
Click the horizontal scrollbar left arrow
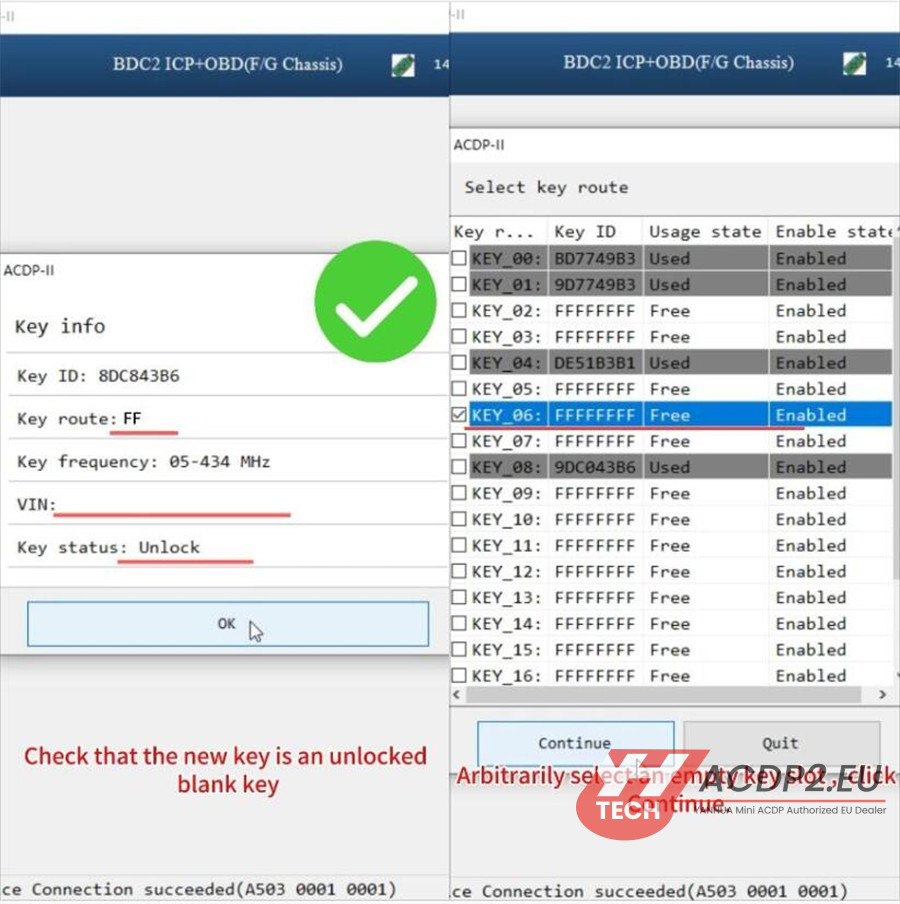click(458, 694)
